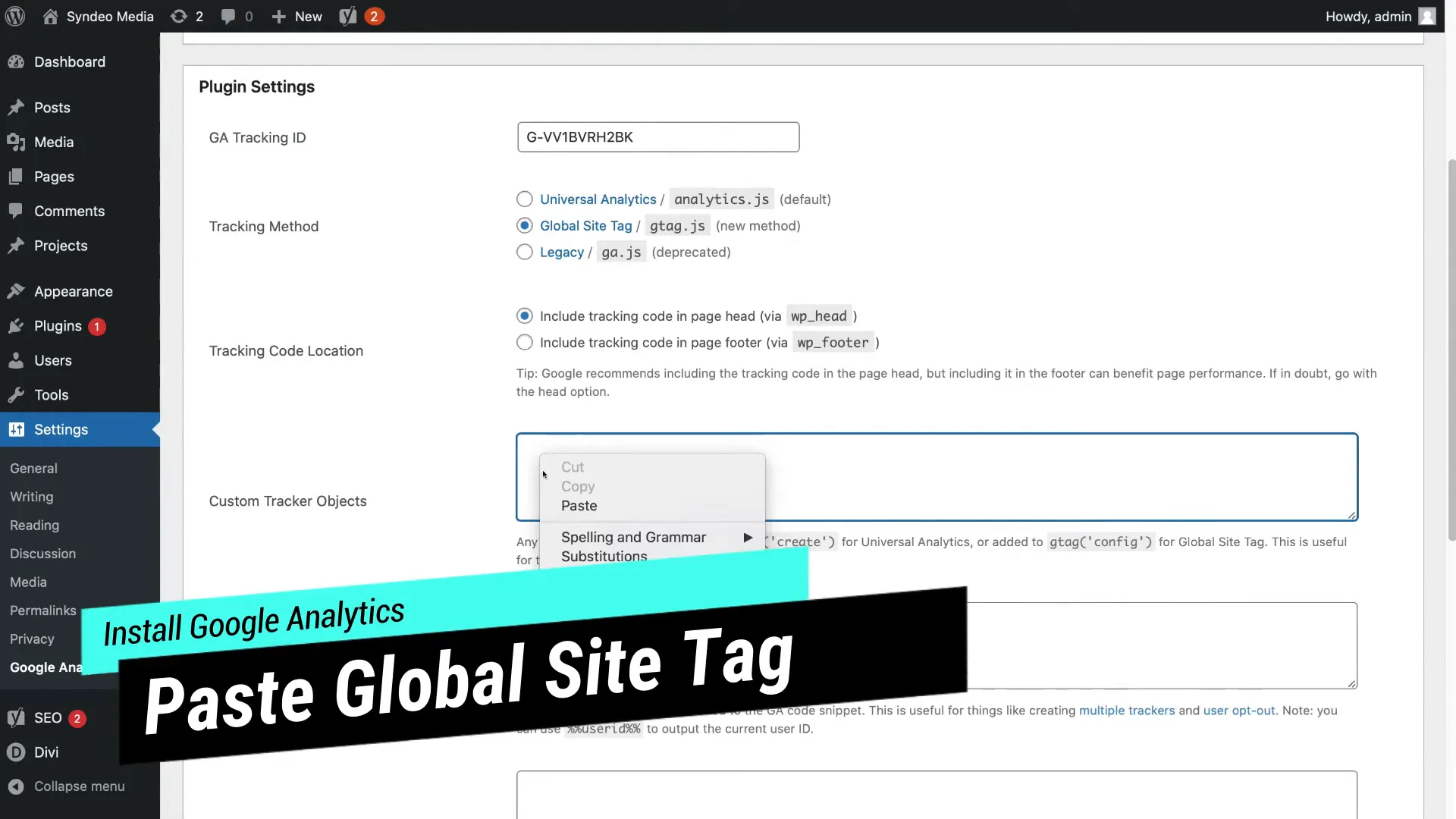Click the Pages icon in sidebar
This screenshot has width=1456, height=819.
pos(16,177)
